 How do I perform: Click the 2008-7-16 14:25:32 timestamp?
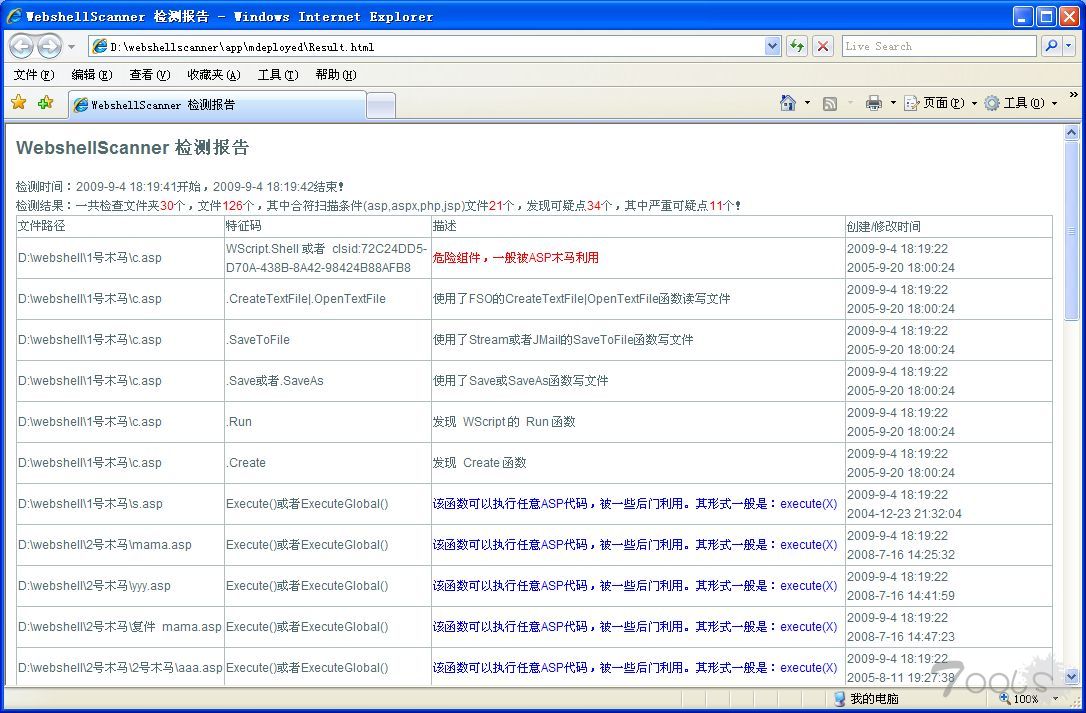[901, 554]
